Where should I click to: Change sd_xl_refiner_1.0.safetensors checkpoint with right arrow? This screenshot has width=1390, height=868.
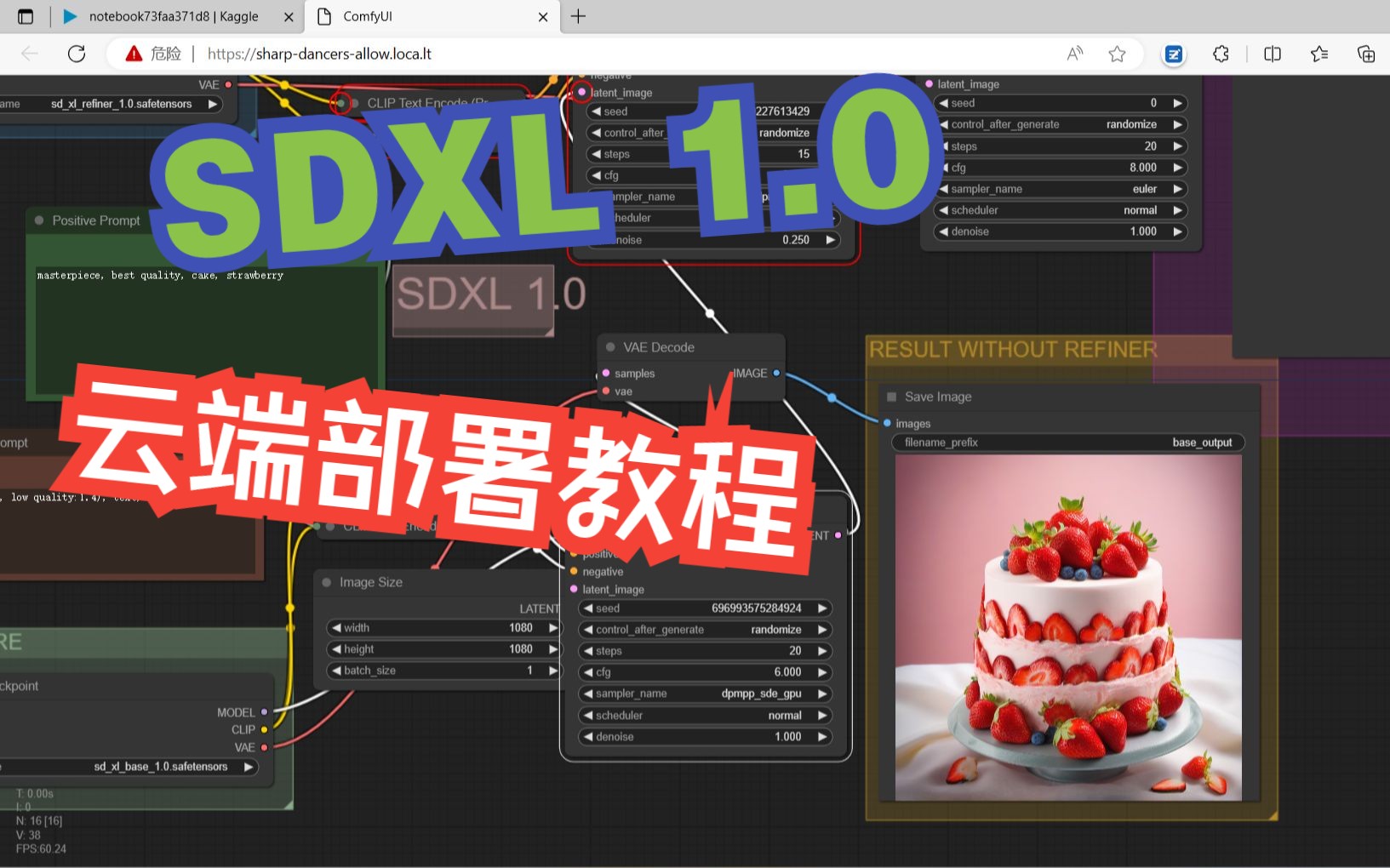point(212,104)
